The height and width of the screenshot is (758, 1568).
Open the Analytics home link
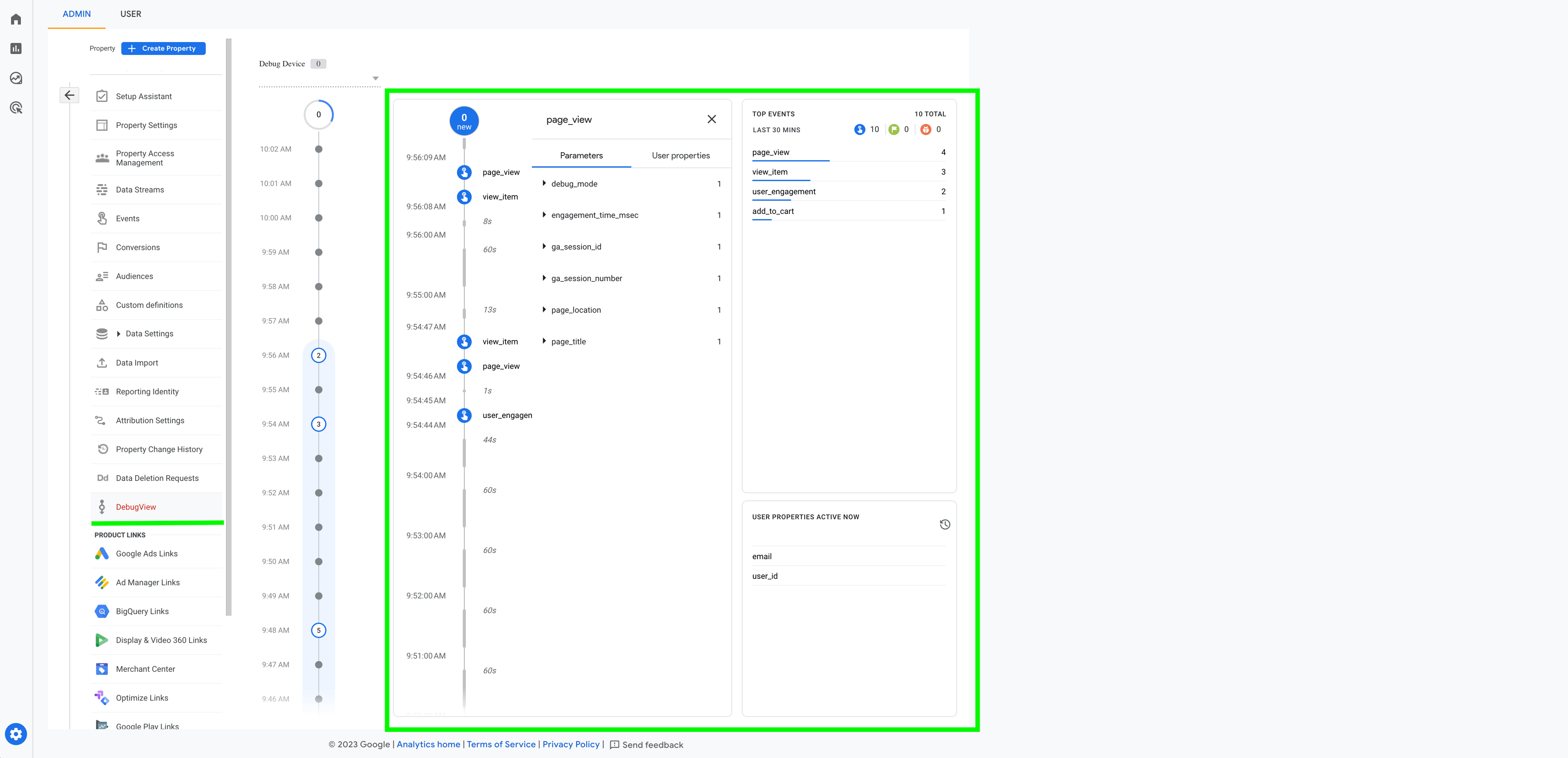point(428,745)
